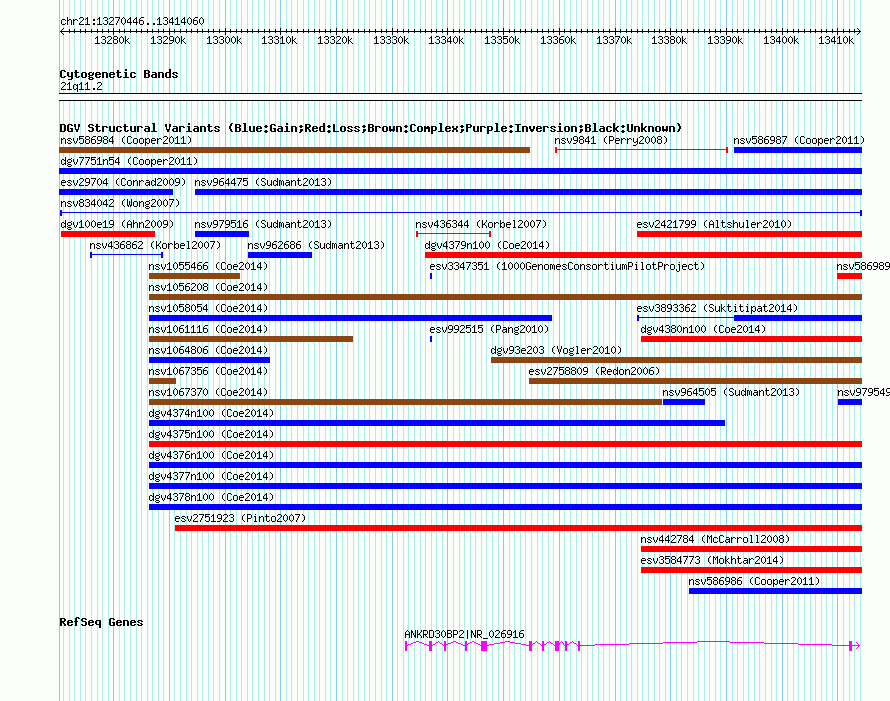
Task: Click nsv1067370 (Coe2014) label
Action: click(x=208, y=392)
